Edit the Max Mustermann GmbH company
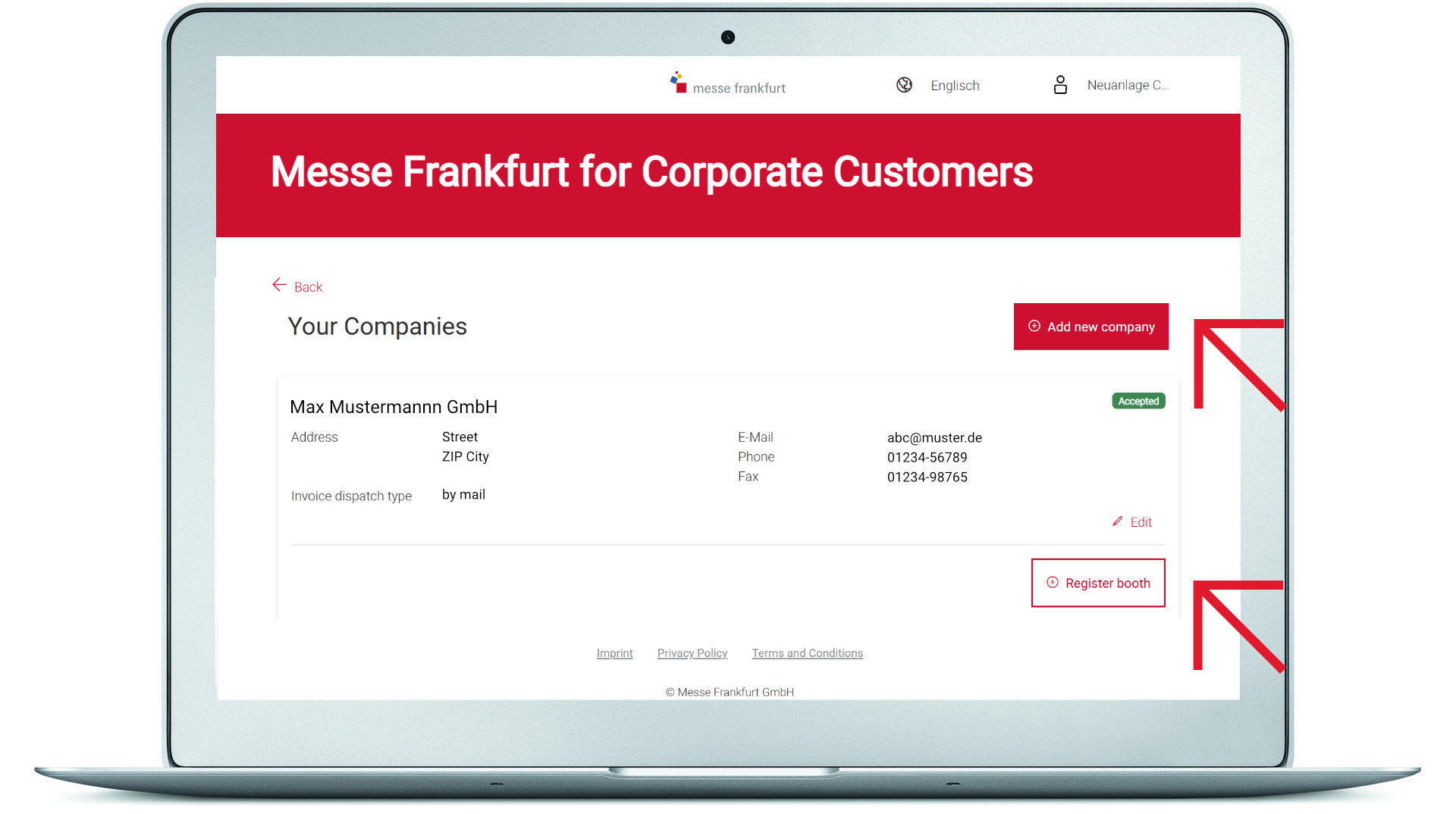1456x814 pixels. 1141,522
